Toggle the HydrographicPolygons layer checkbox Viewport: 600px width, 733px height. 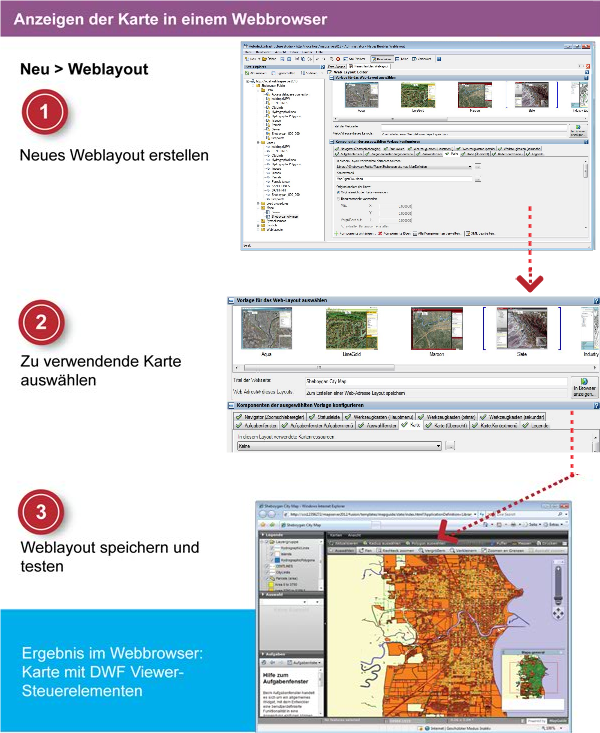click(272, 560)
